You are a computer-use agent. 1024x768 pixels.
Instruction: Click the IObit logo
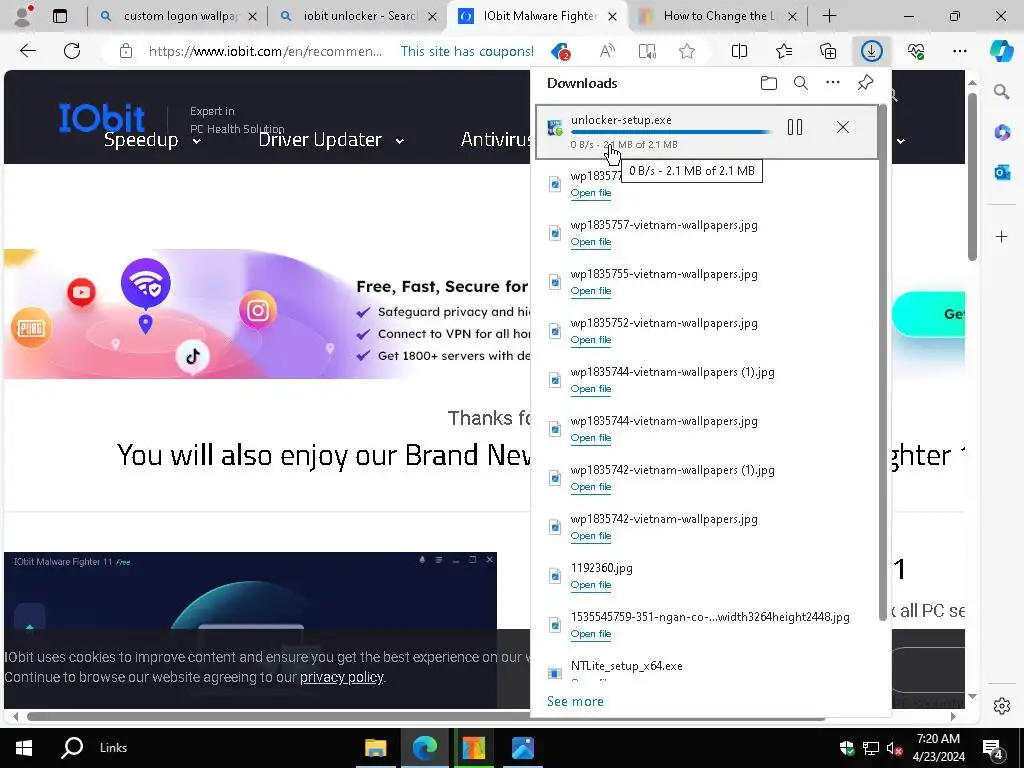tap(102, 118)
